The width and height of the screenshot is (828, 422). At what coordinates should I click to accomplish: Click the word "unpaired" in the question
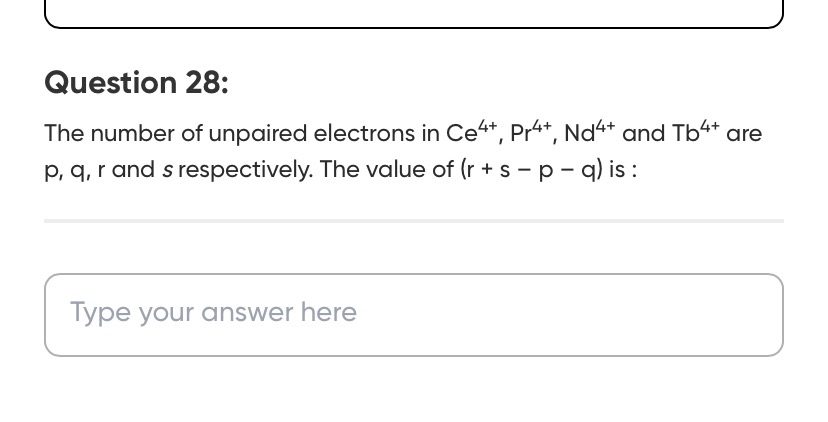(x=258, y=133)
